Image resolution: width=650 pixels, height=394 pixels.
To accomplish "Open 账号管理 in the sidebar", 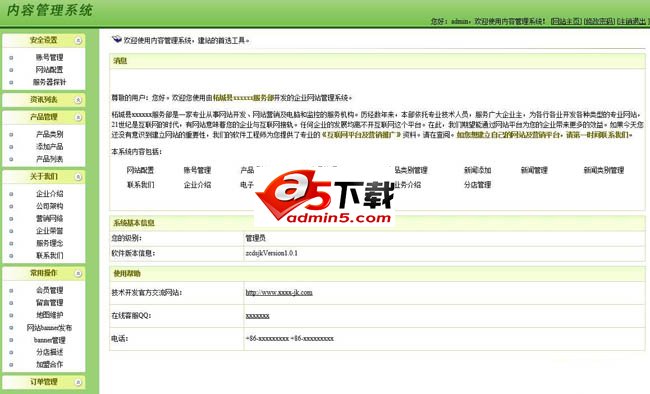I will tap(49, 58).
